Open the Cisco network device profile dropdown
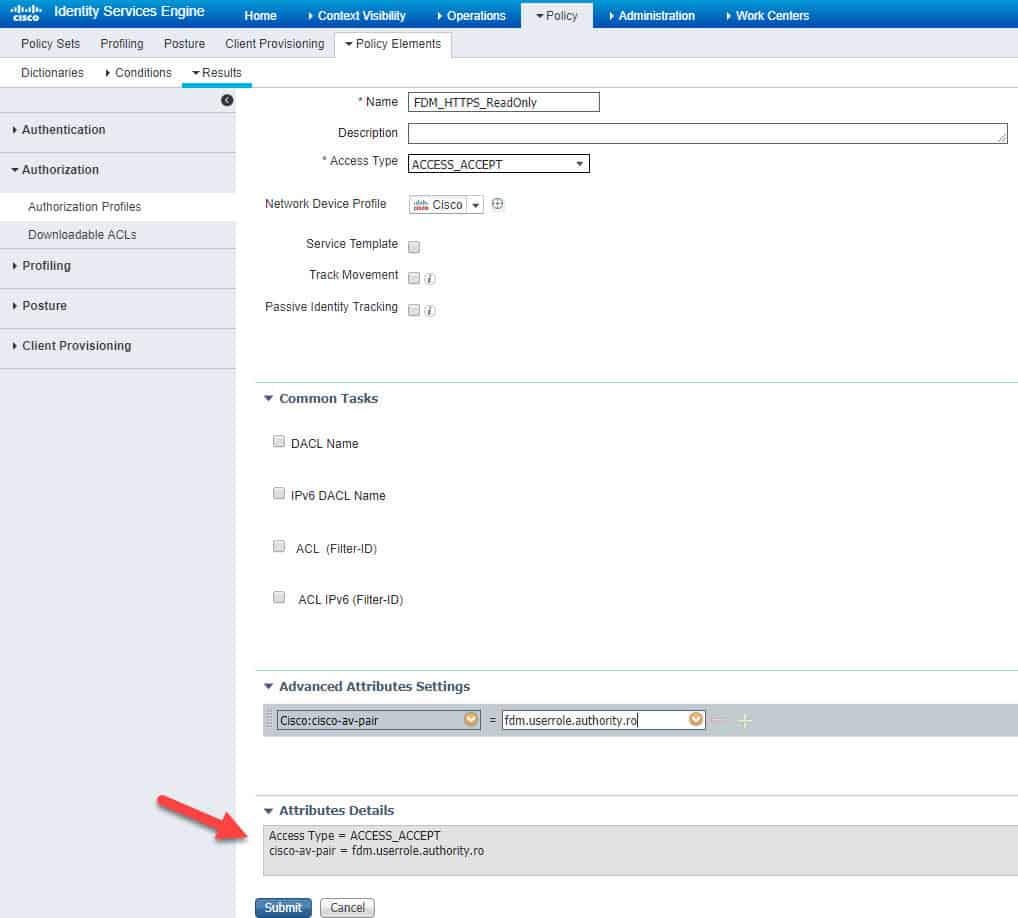The width and height of the screenshot is (1018, 918). point(476,205)
